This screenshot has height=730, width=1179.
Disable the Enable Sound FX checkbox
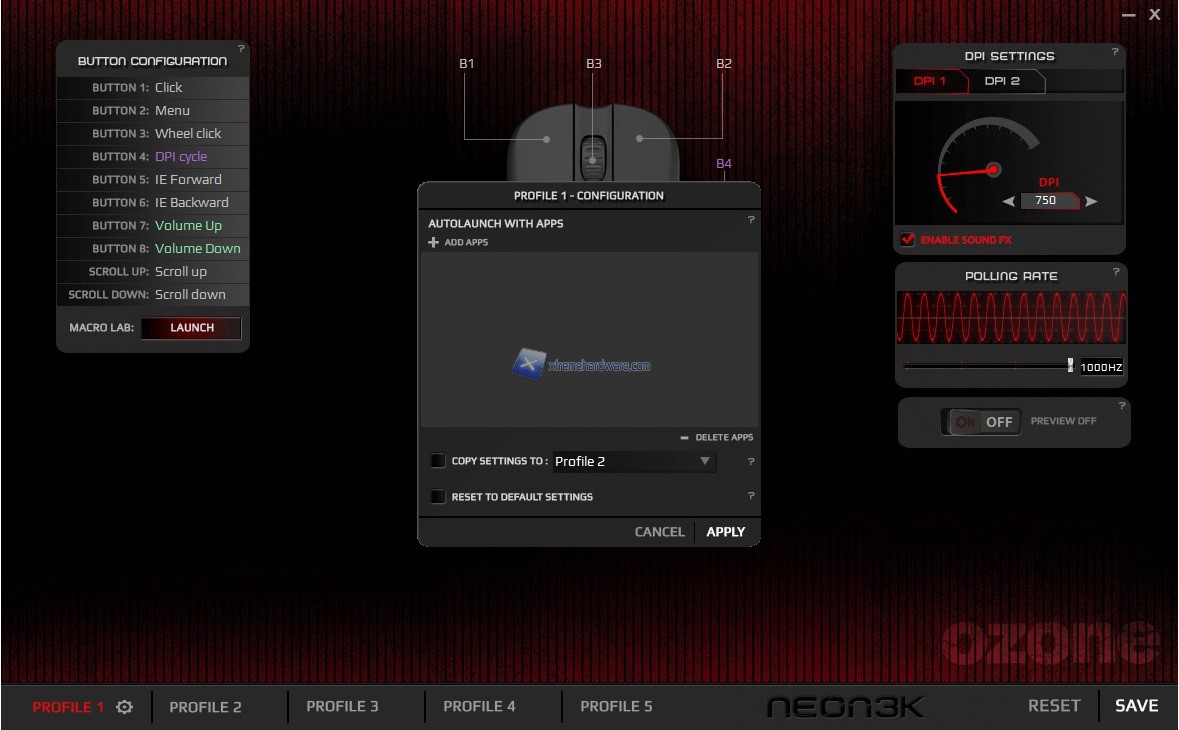click(908, 240)
